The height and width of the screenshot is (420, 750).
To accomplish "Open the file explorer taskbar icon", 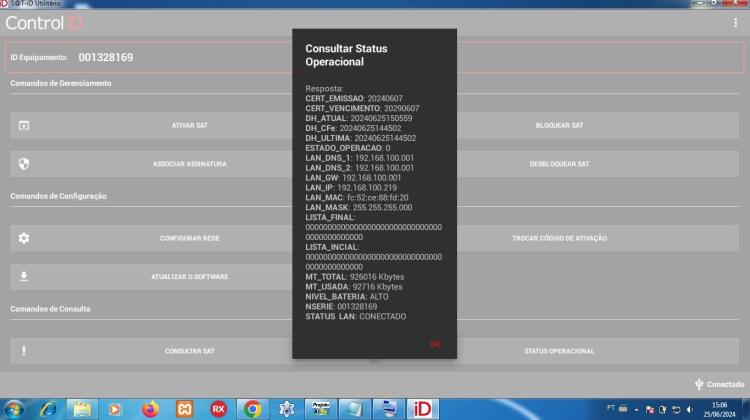I will (82, 409).
